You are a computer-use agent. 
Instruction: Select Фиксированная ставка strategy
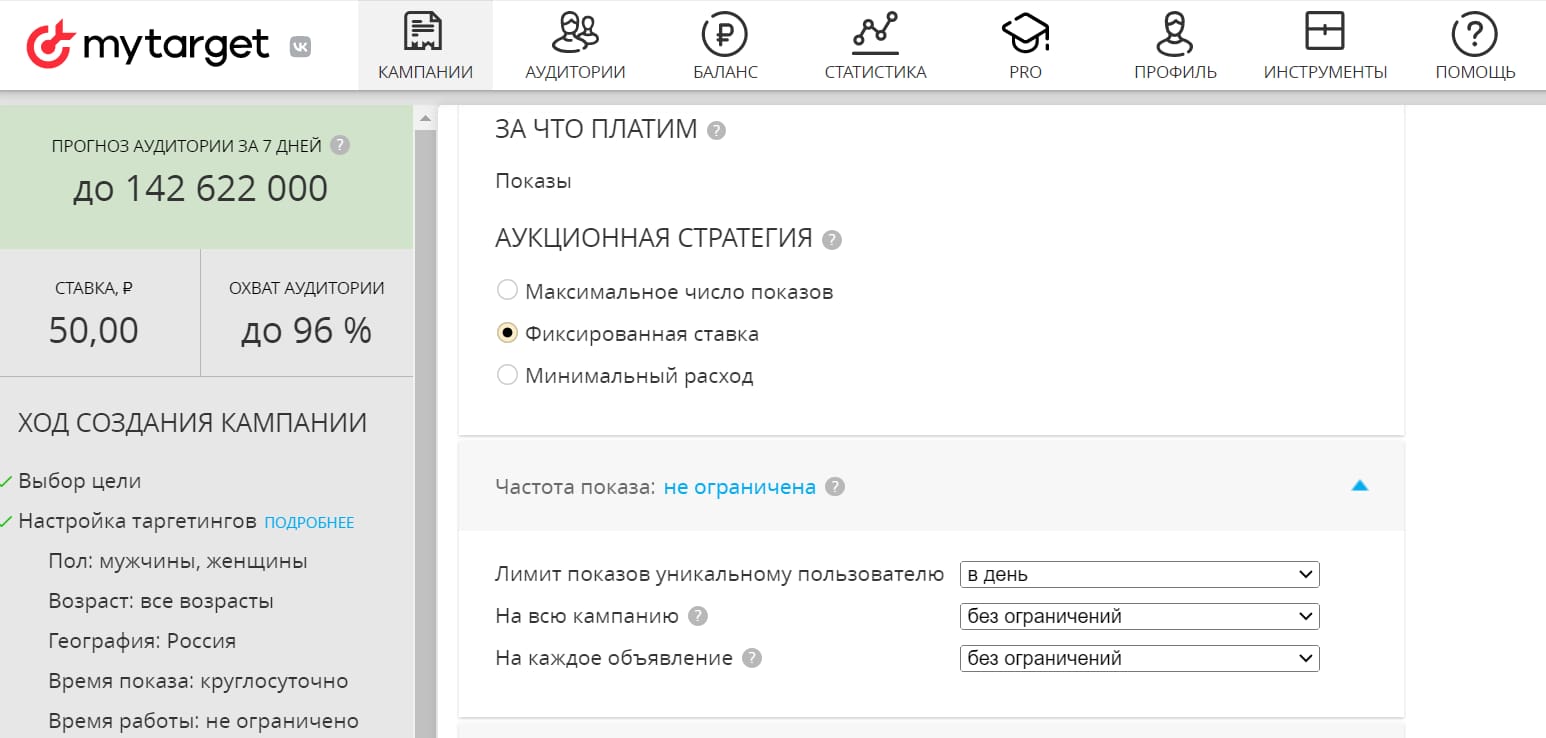507,332
